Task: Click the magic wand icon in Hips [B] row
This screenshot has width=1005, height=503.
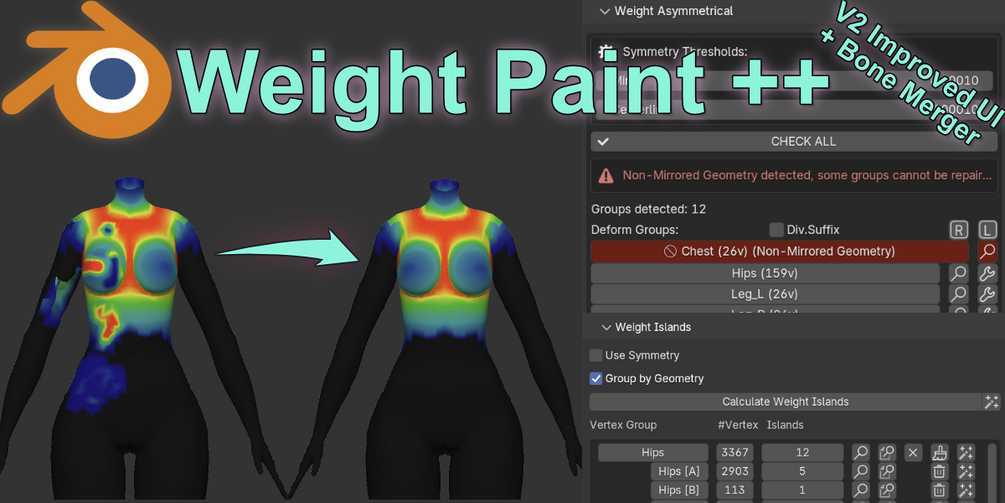Action: click(x=965, y=490)
